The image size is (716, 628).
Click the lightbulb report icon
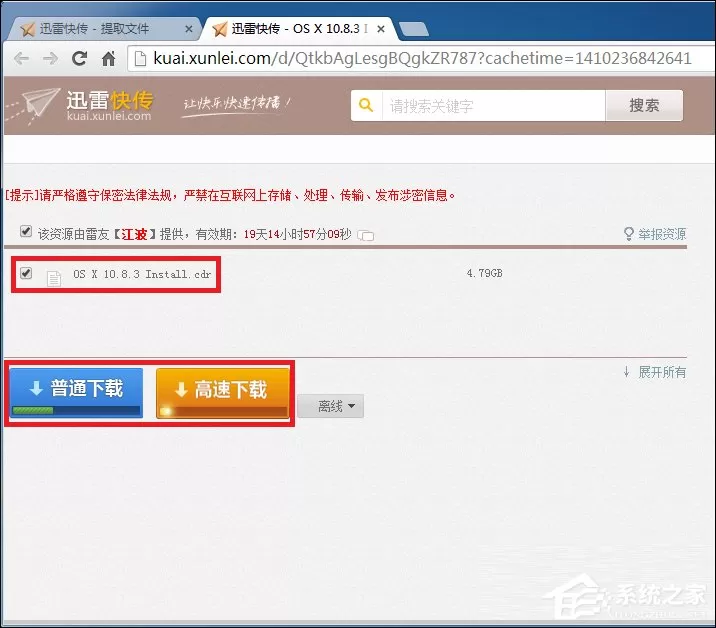click(x=628, y=234)
